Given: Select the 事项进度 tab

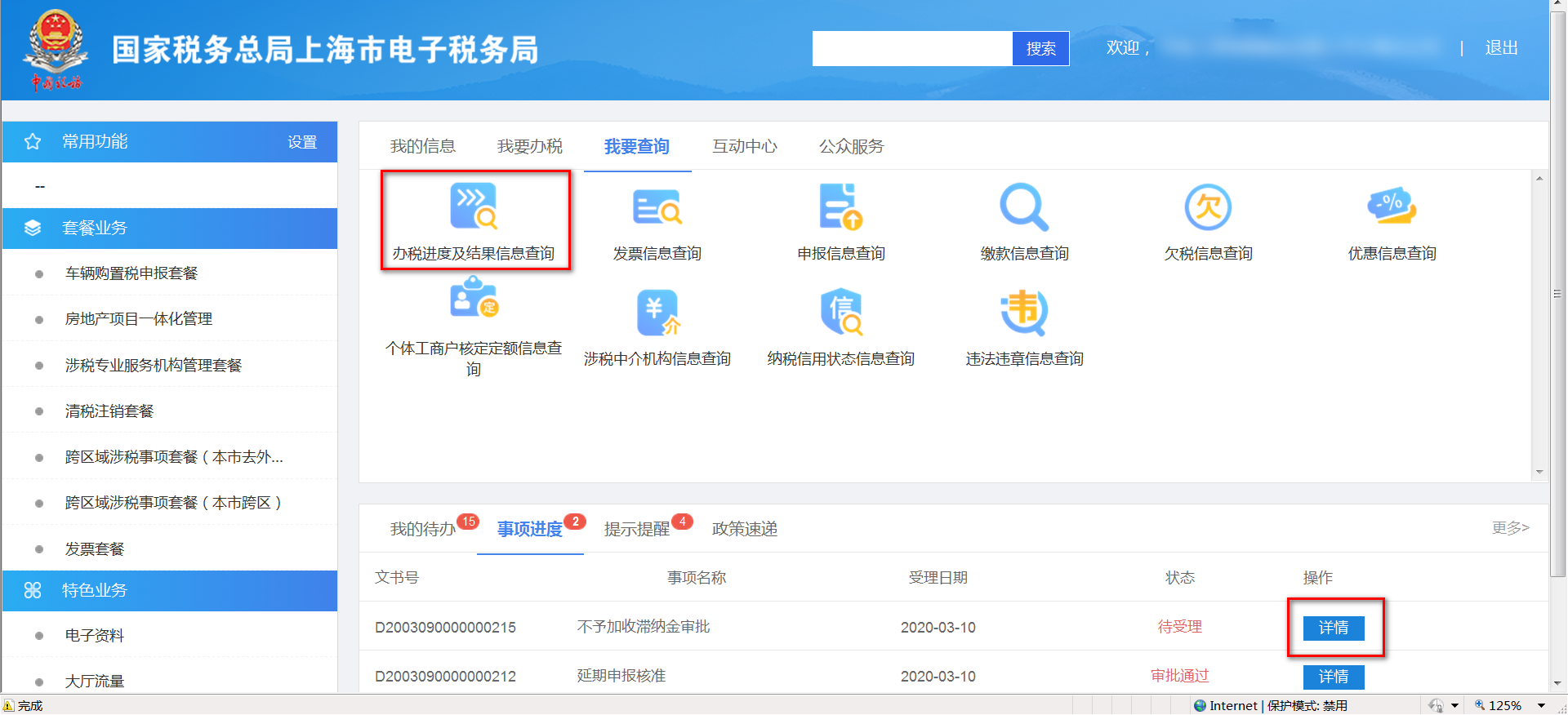Looking at the screenshot, I should [530, 529].
